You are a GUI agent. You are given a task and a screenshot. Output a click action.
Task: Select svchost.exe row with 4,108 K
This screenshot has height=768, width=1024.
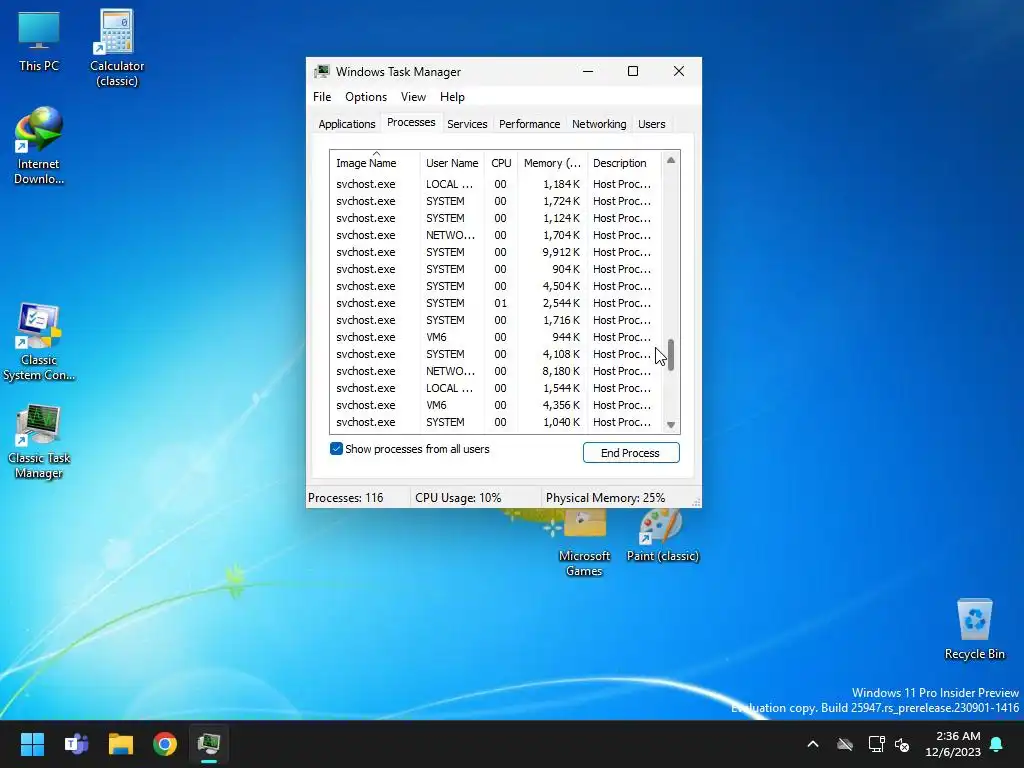(494, 354)
